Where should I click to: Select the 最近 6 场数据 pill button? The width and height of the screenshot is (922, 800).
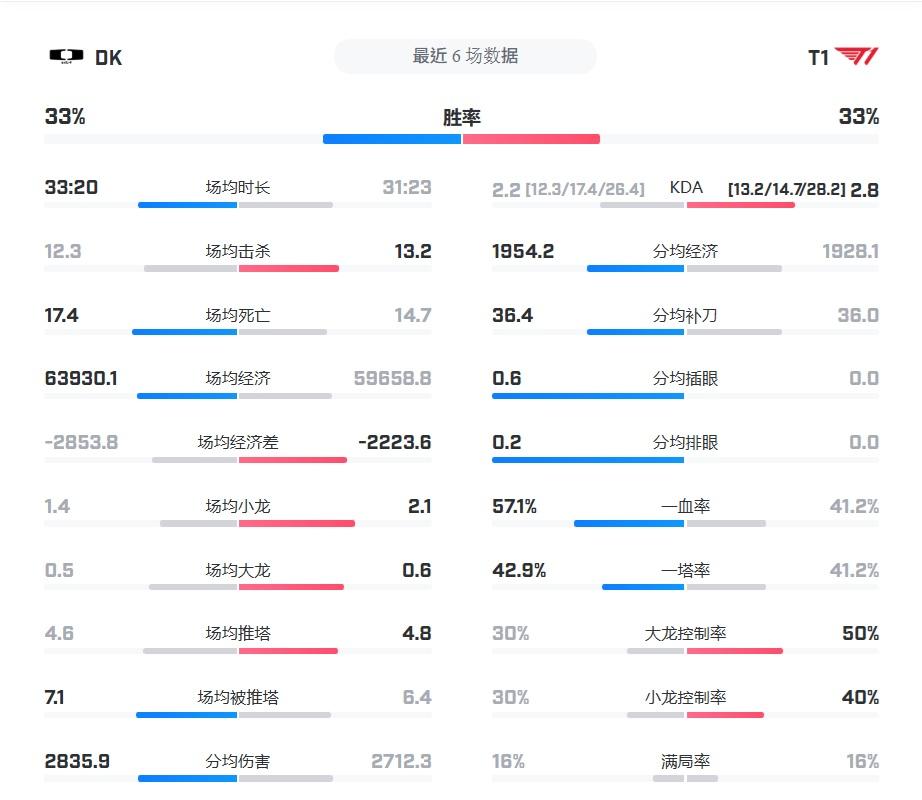(x=465, y=56)
